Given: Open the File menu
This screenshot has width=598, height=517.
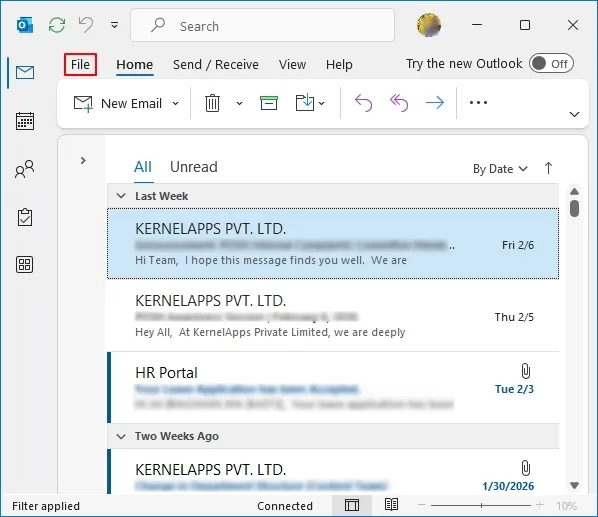Looking at the screenshot, I should pos(80,64).
